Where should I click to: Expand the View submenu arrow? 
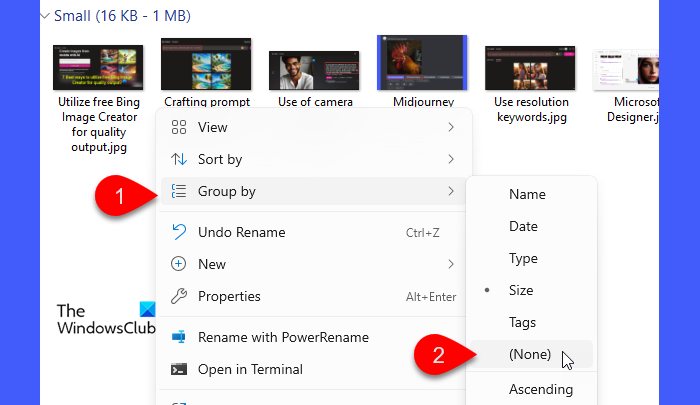tap(451, 127)
